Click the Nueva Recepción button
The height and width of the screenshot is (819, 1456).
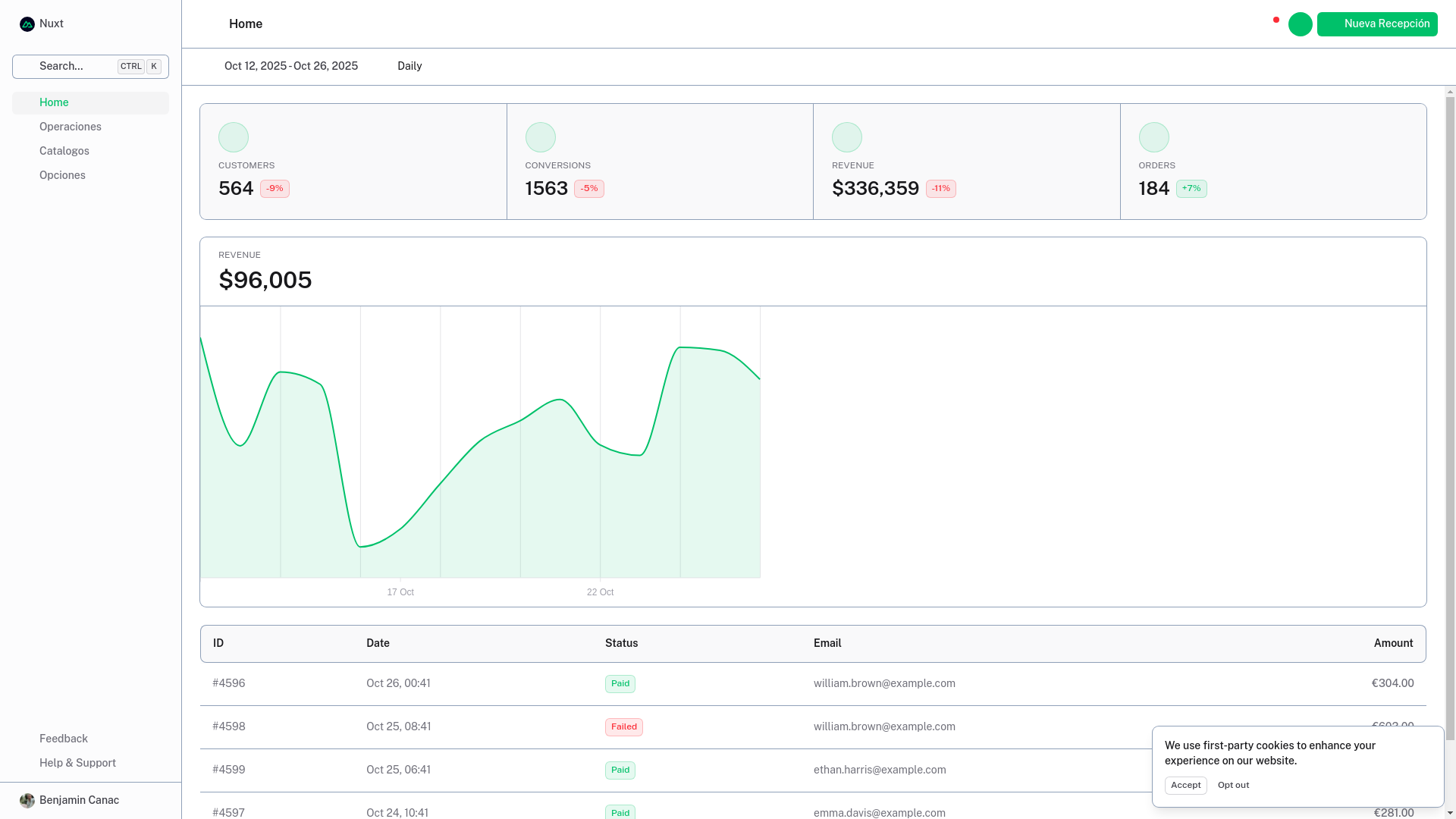pos(1377,24)
